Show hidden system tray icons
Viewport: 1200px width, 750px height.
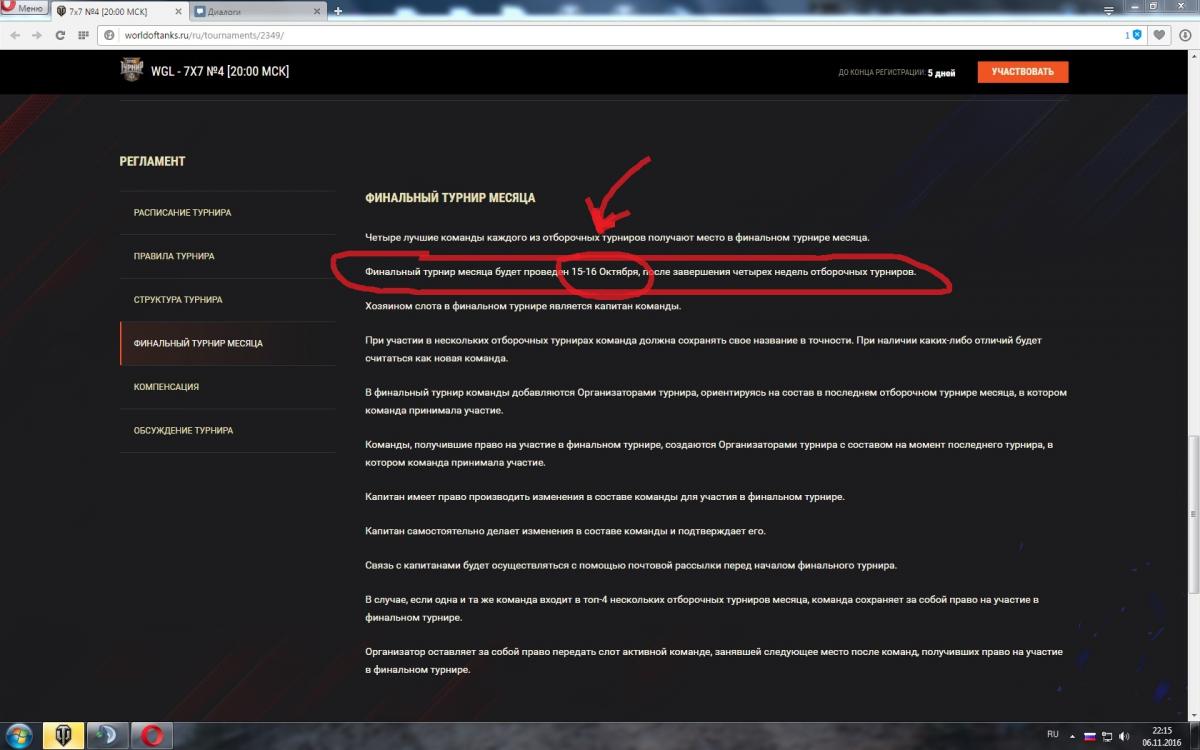tap(1072, 735)
